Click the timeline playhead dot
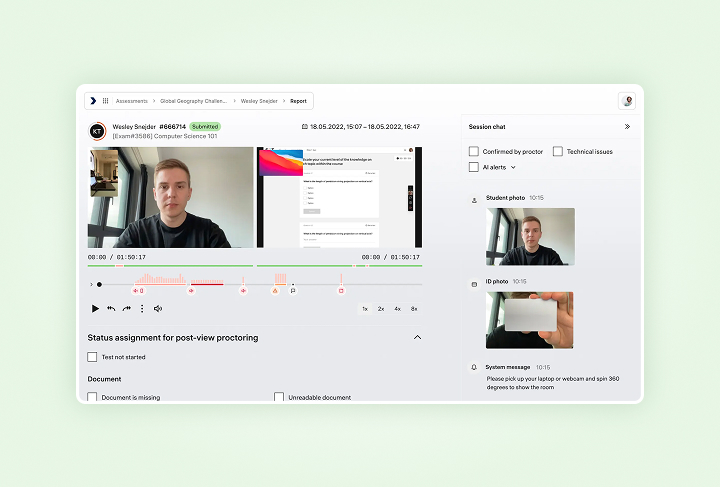720x487 pixels. coord(99,285)
